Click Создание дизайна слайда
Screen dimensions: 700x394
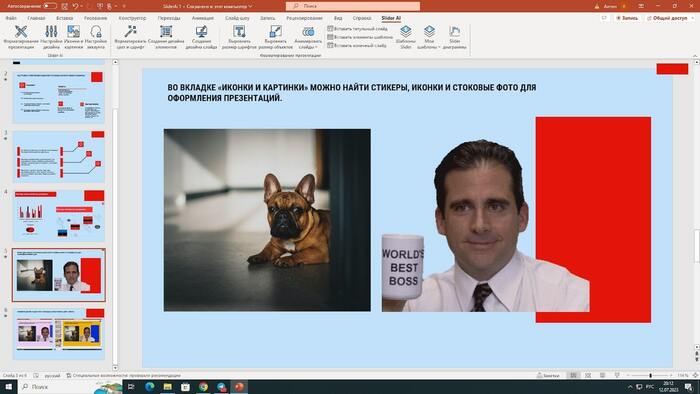(x=201, y=37)
